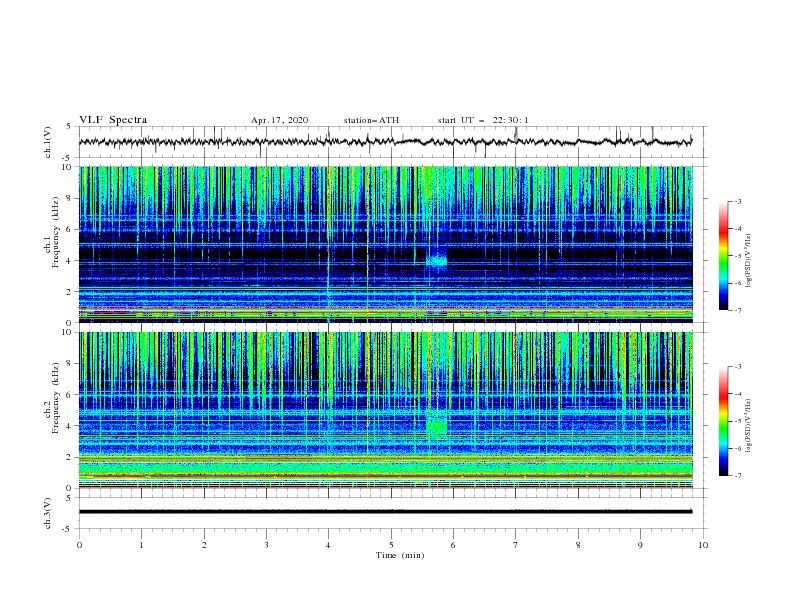
Task: Click the ch.2 4 kHz emission burst
Action: 436,427
